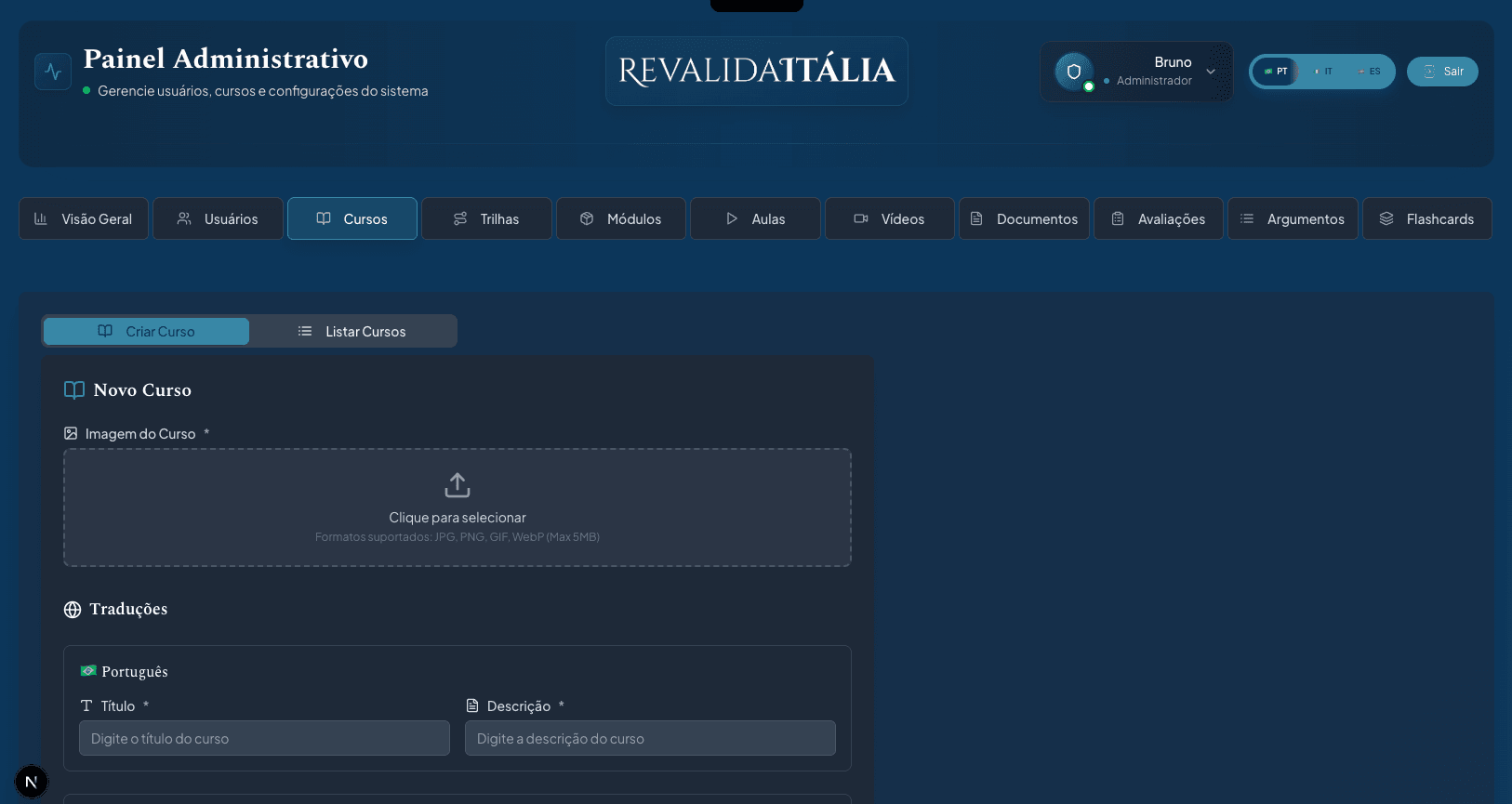Switch language to ES
Viewport: 1512px width, 804px height.
pyautogui.click(x=1369, y=72)
